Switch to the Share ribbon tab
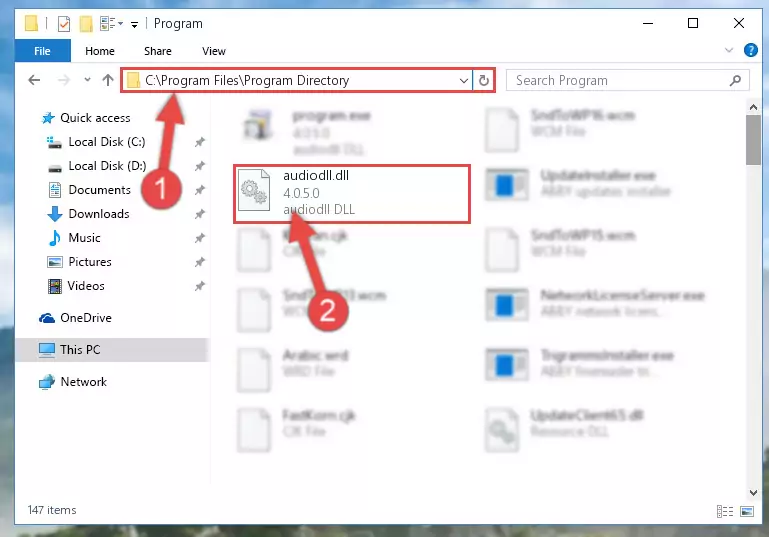Image resolution: width=769 pixels, height=537 pixels. tap(157, 51)
